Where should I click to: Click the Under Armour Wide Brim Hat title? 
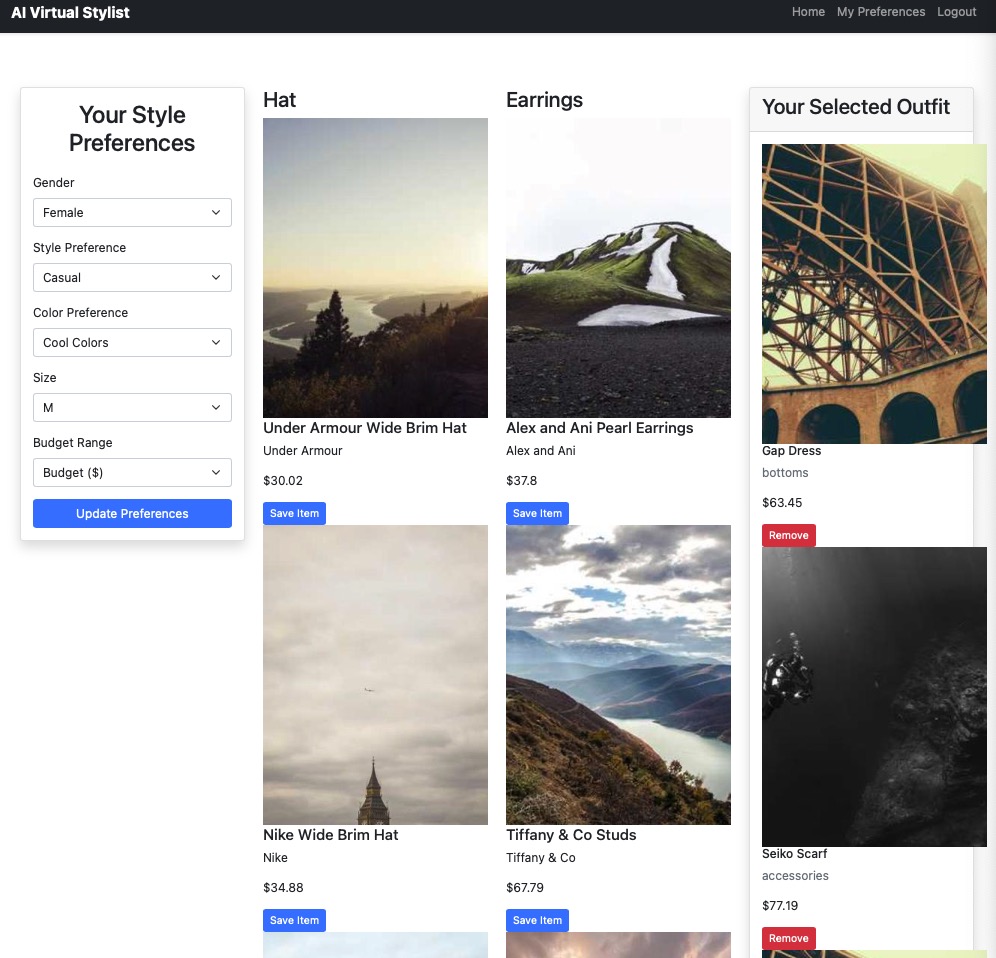[x=365, y=428]
